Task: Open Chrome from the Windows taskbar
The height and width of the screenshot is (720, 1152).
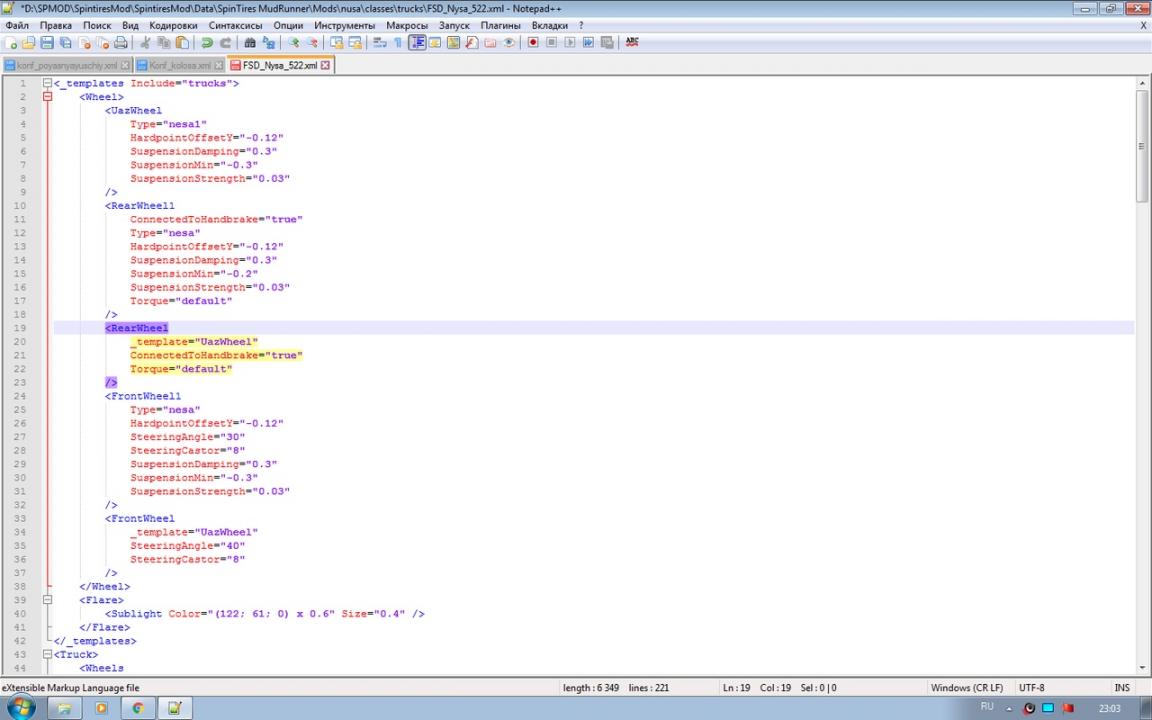Action: (137, 708)
